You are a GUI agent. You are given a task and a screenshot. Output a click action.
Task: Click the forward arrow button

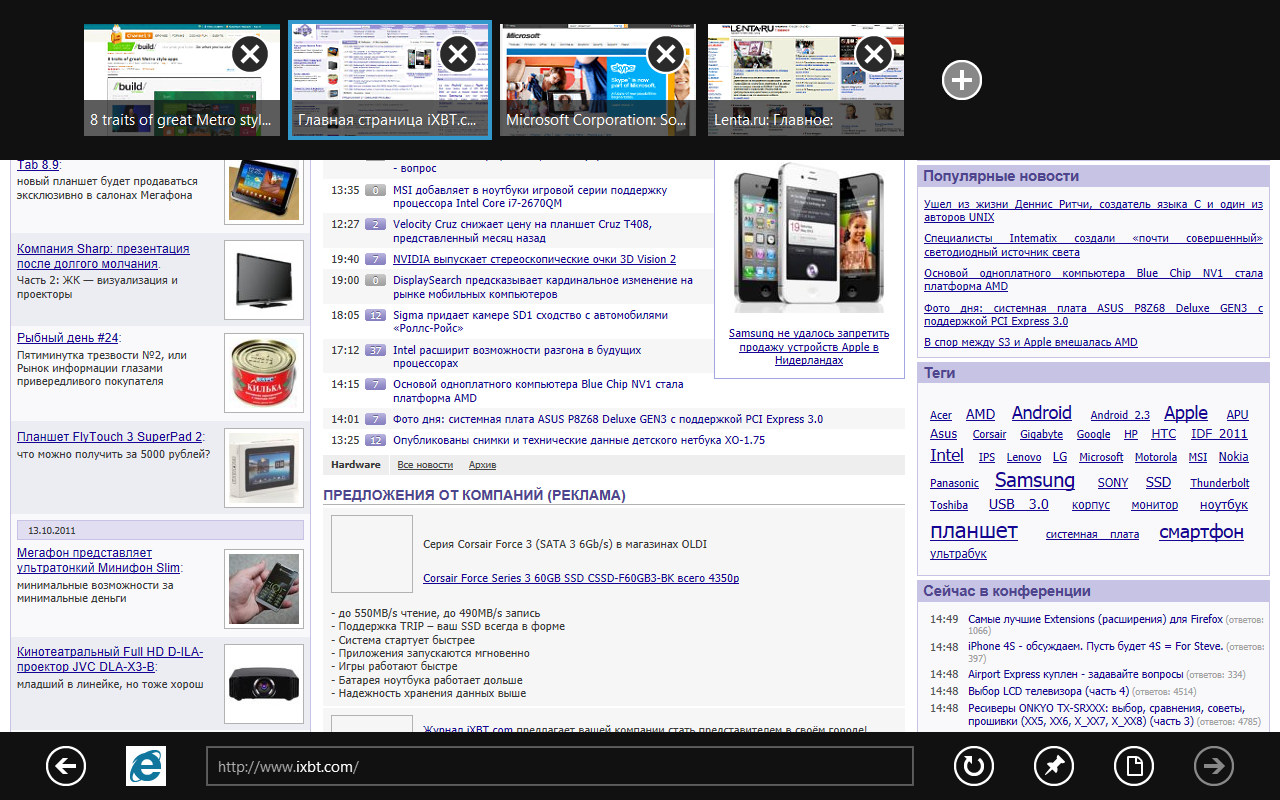point(1214,767)
